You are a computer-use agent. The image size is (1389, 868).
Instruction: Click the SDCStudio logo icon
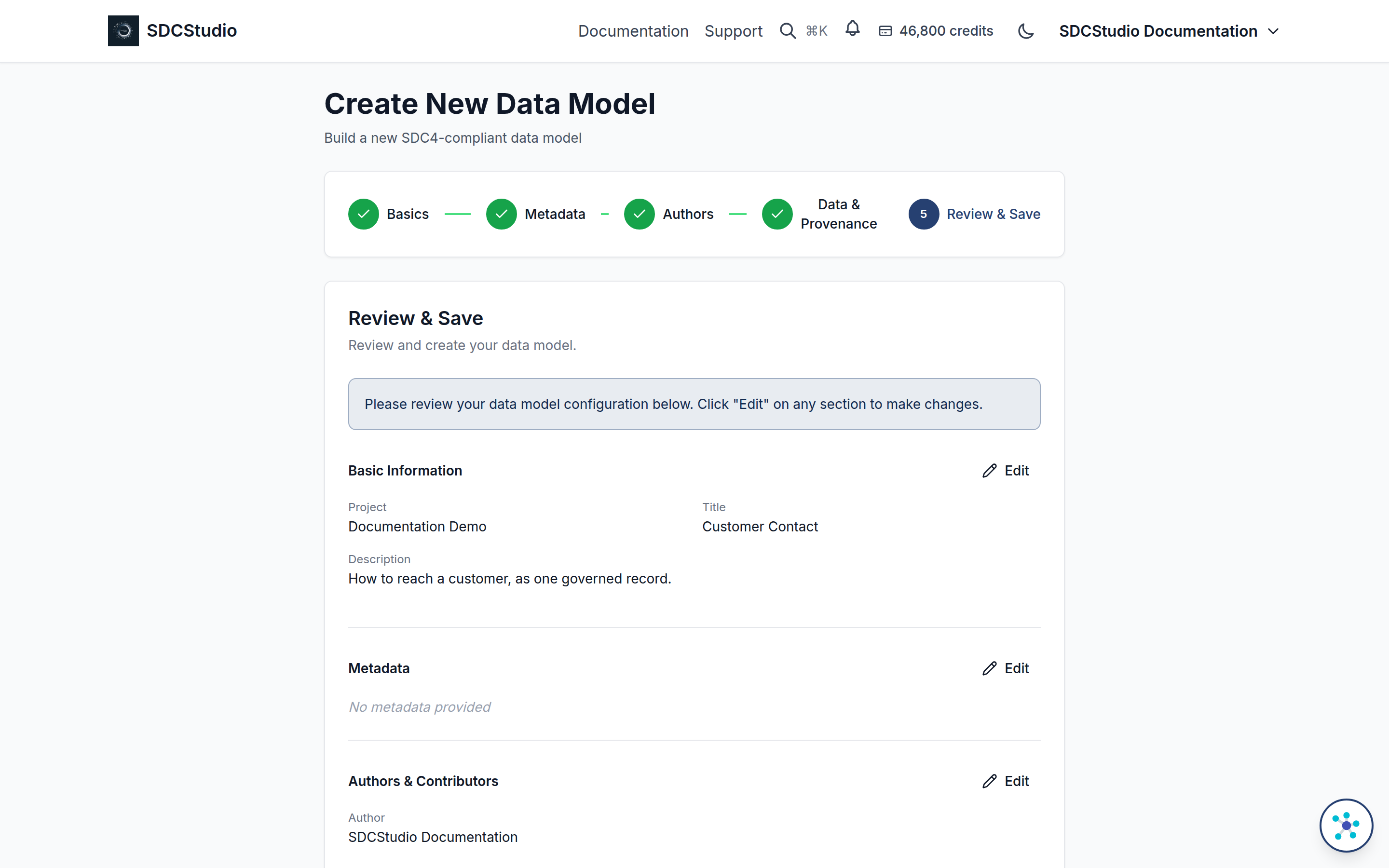[123, 31]
